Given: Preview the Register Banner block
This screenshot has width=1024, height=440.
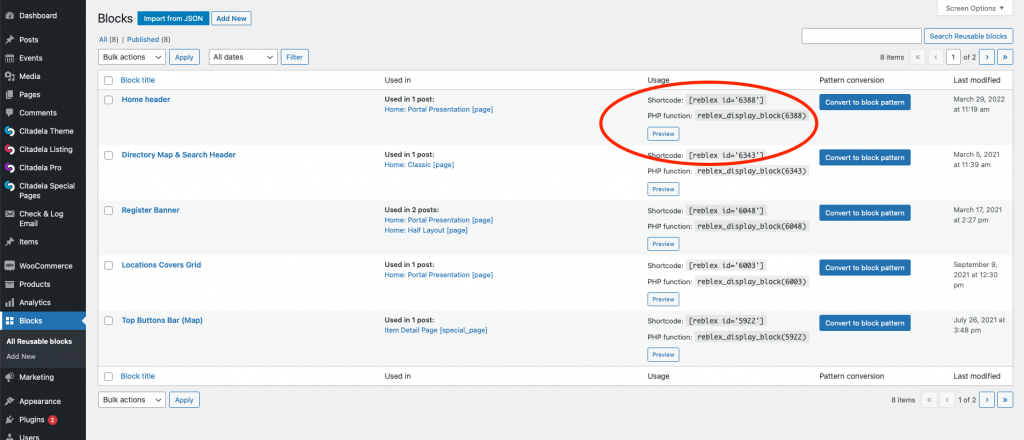Looking at the screenshot, I should pyautogui.click(x=663, y=244).
